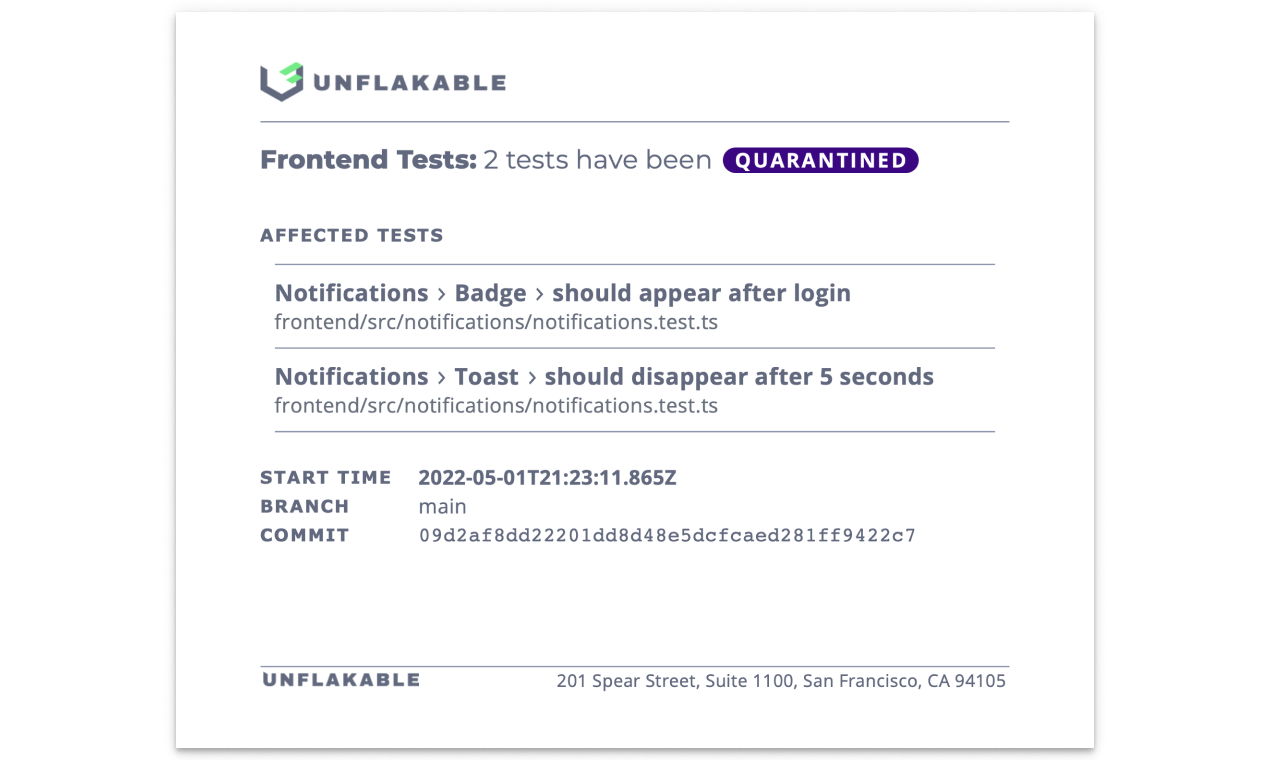Click the Spear Street address in footer

click(781, 681)
